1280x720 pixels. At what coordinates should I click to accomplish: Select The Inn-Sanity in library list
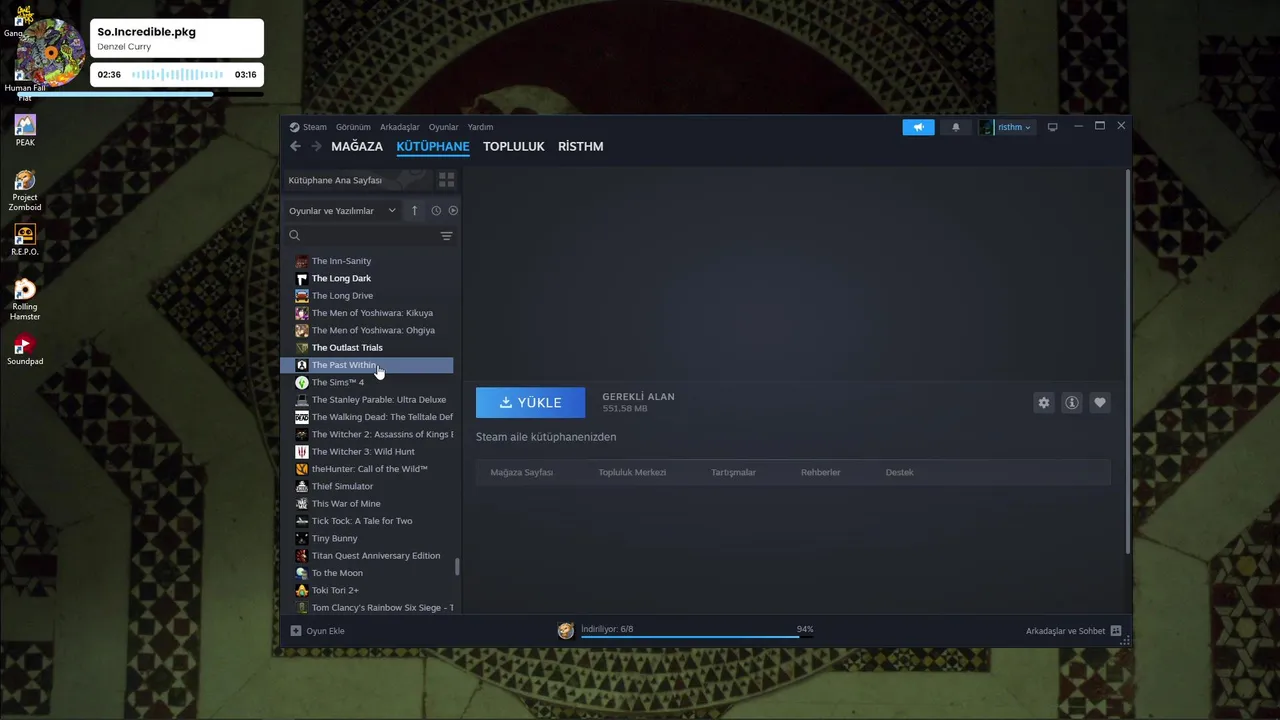coord(367,261)
